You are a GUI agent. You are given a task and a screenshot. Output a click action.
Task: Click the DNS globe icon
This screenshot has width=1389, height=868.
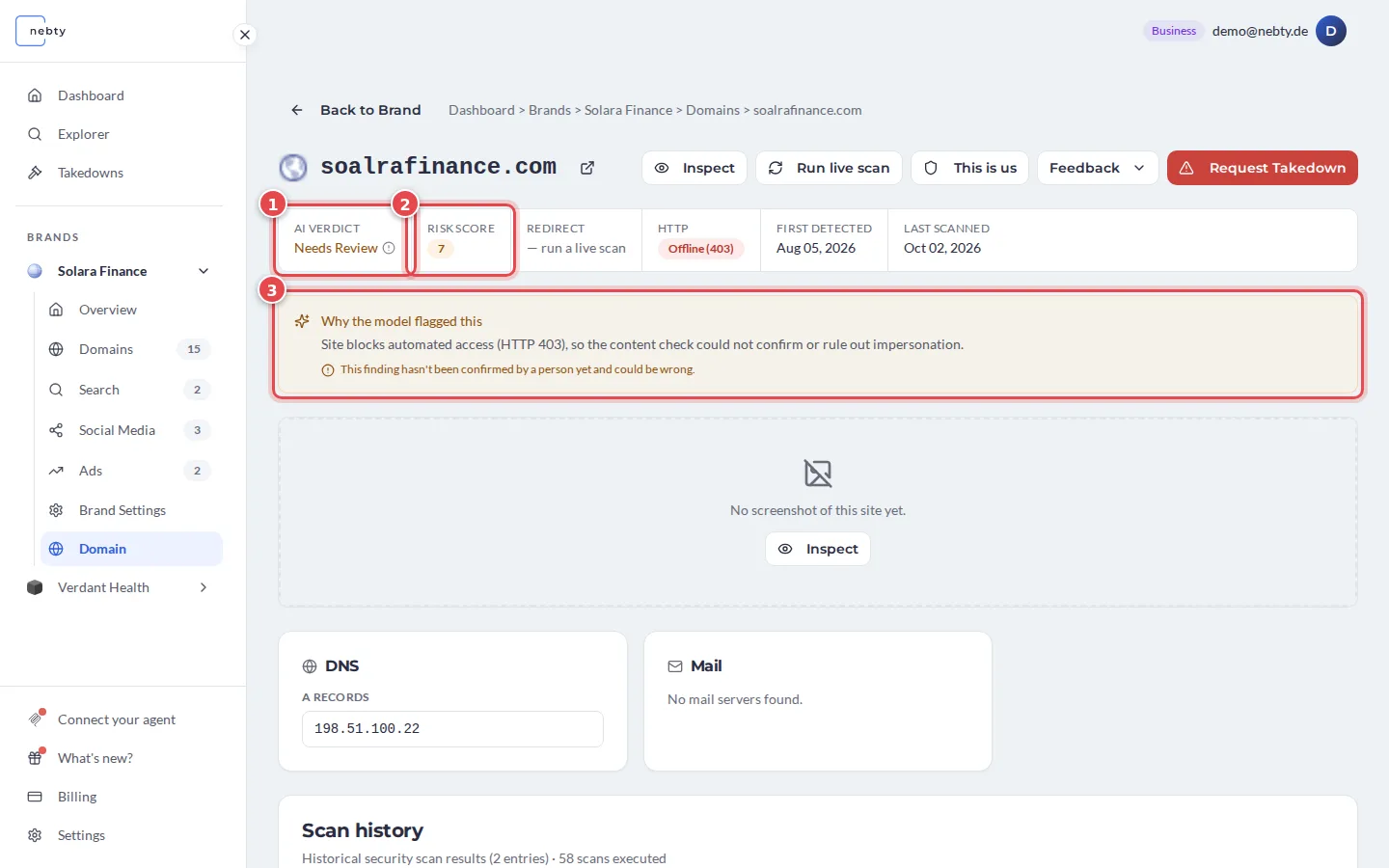[310, 666]
